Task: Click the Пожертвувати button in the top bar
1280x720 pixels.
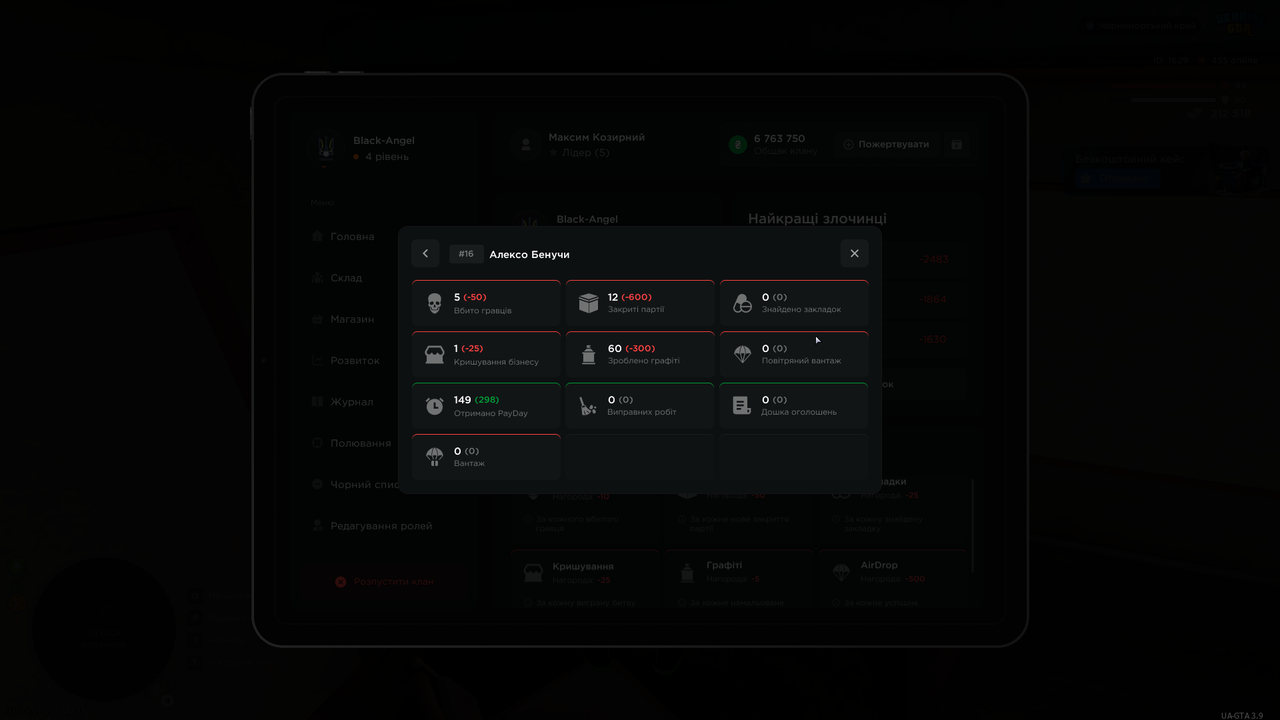Action: [886, 145]
